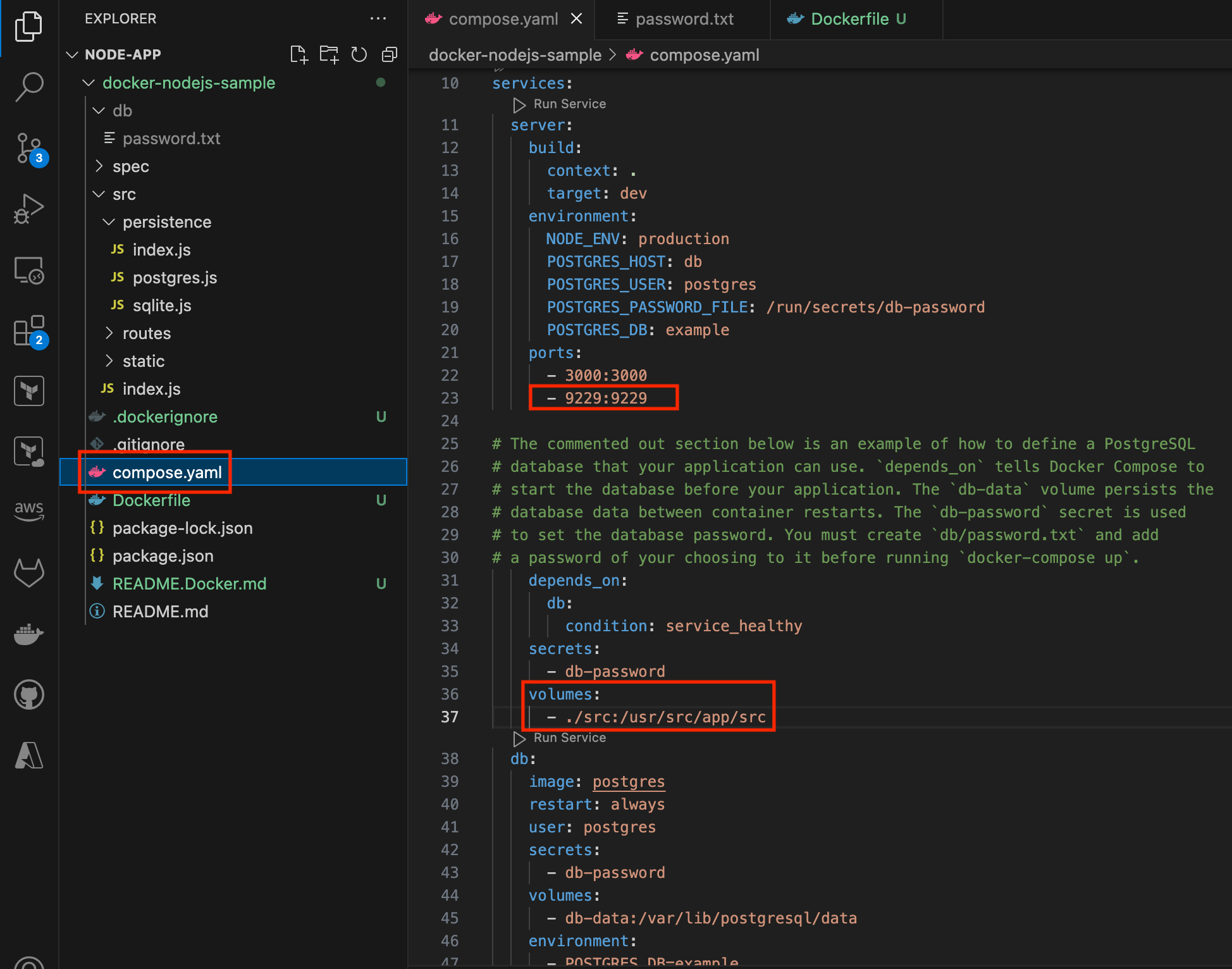Switch to the password.txt tab
1232x969 pixels.
coord(682,19)
